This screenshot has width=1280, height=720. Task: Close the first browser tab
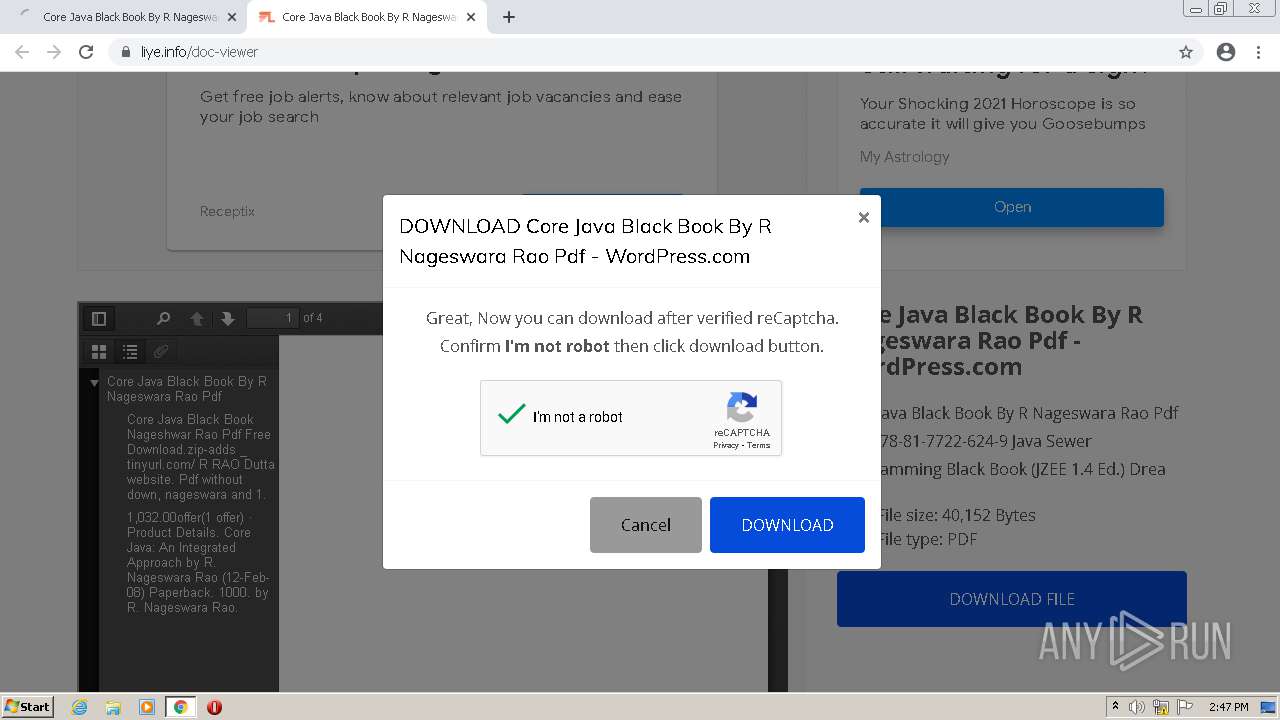coord(232,17)
